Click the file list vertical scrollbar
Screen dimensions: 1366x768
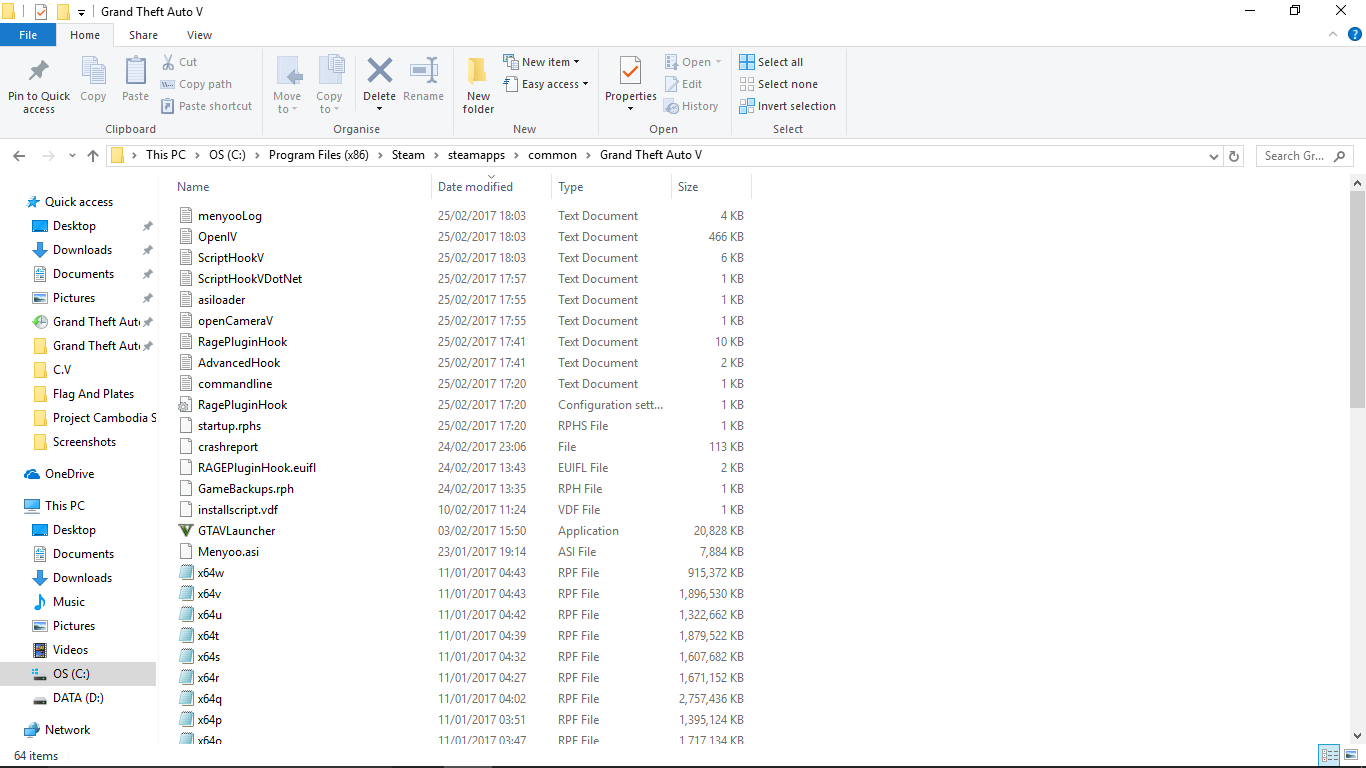tap(1357, 300)
